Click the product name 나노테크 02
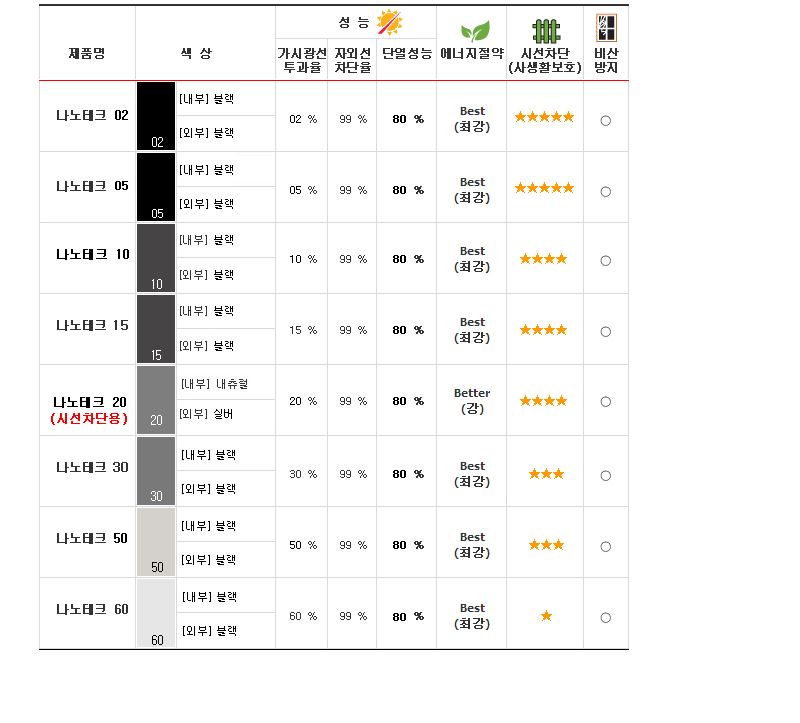The width and height of the screenshot is (800, 723). click(x=92, y=115)
